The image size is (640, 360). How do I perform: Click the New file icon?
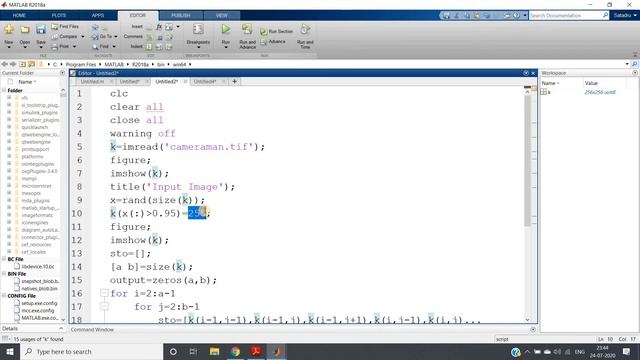[x=9, y=29]
